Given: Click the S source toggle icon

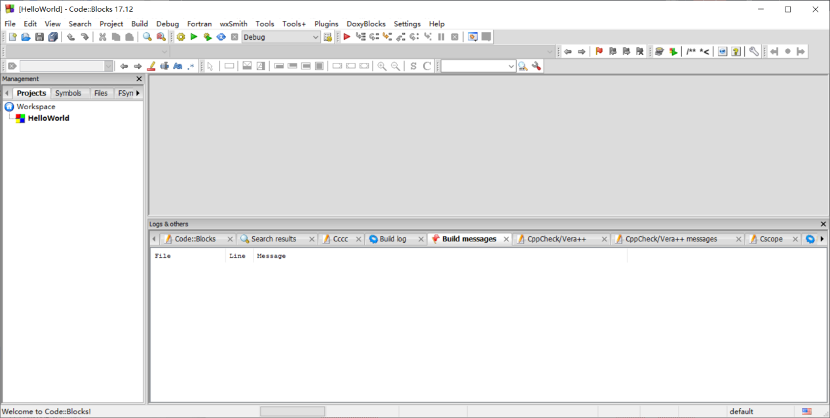Looking at the screenshot, I should point(413,66).
